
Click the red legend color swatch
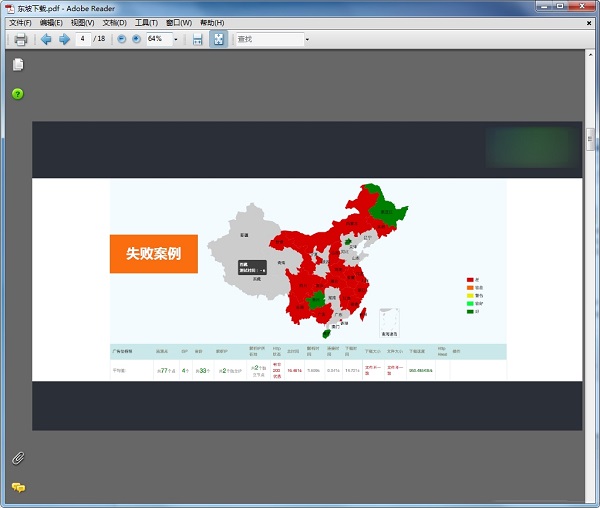[x=470, y=280]
